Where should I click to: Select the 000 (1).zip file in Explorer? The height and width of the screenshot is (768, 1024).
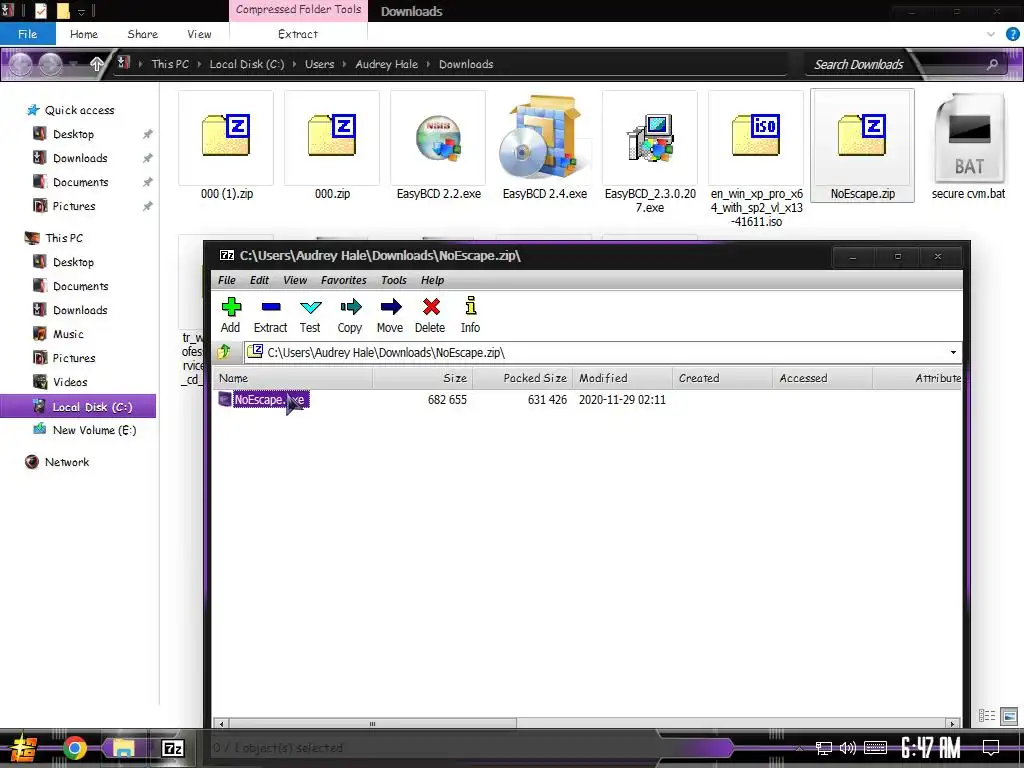click(227, 146)
